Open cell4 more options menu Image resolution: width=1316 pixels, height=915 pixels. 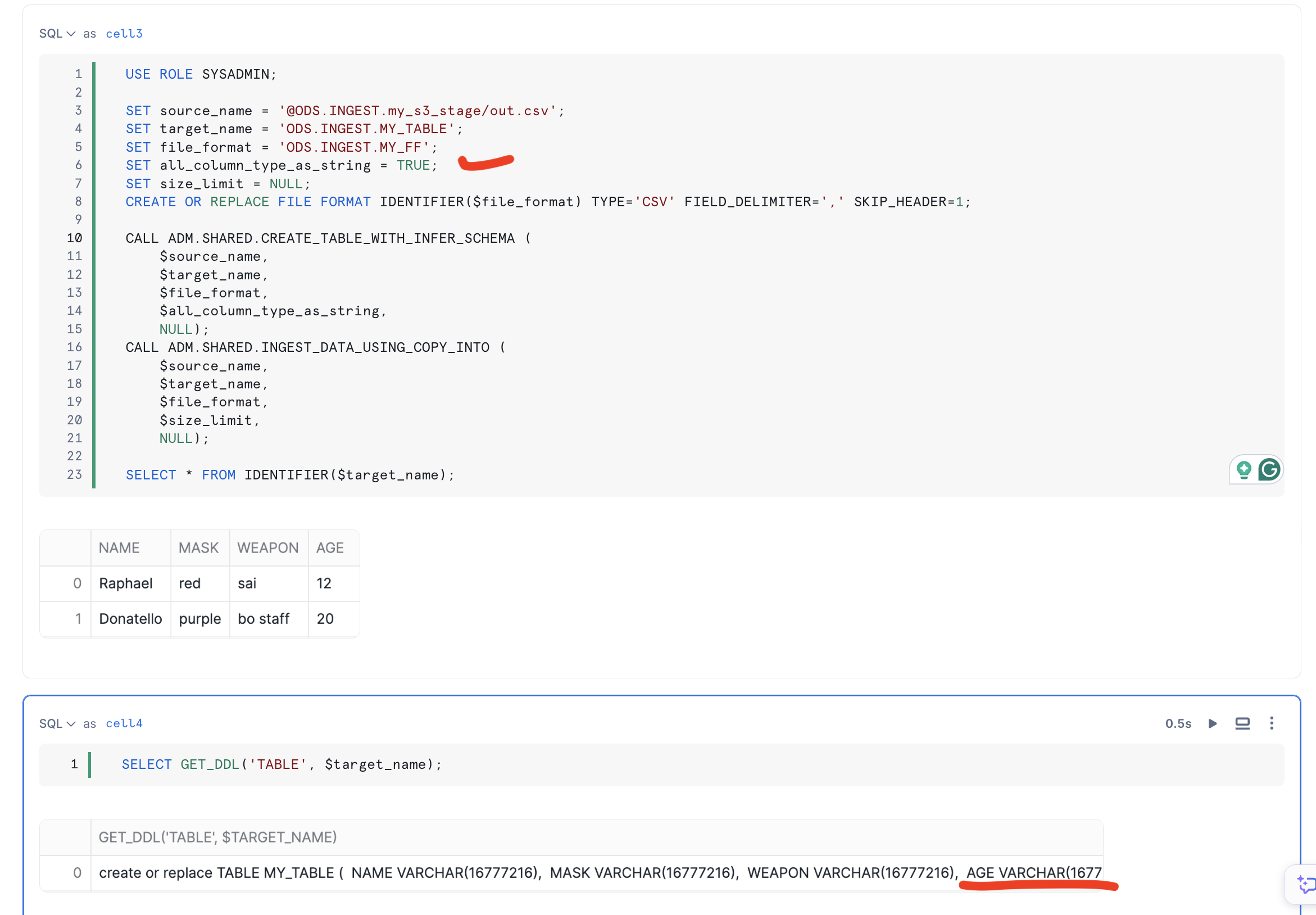pos(1271,723)
